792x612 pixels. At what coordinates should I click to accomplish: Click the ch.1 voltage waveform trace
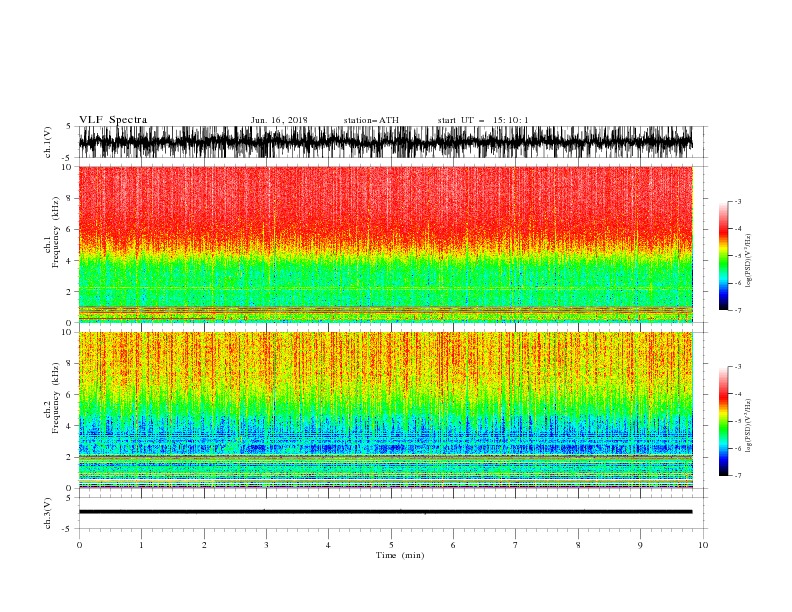(385, 142)
